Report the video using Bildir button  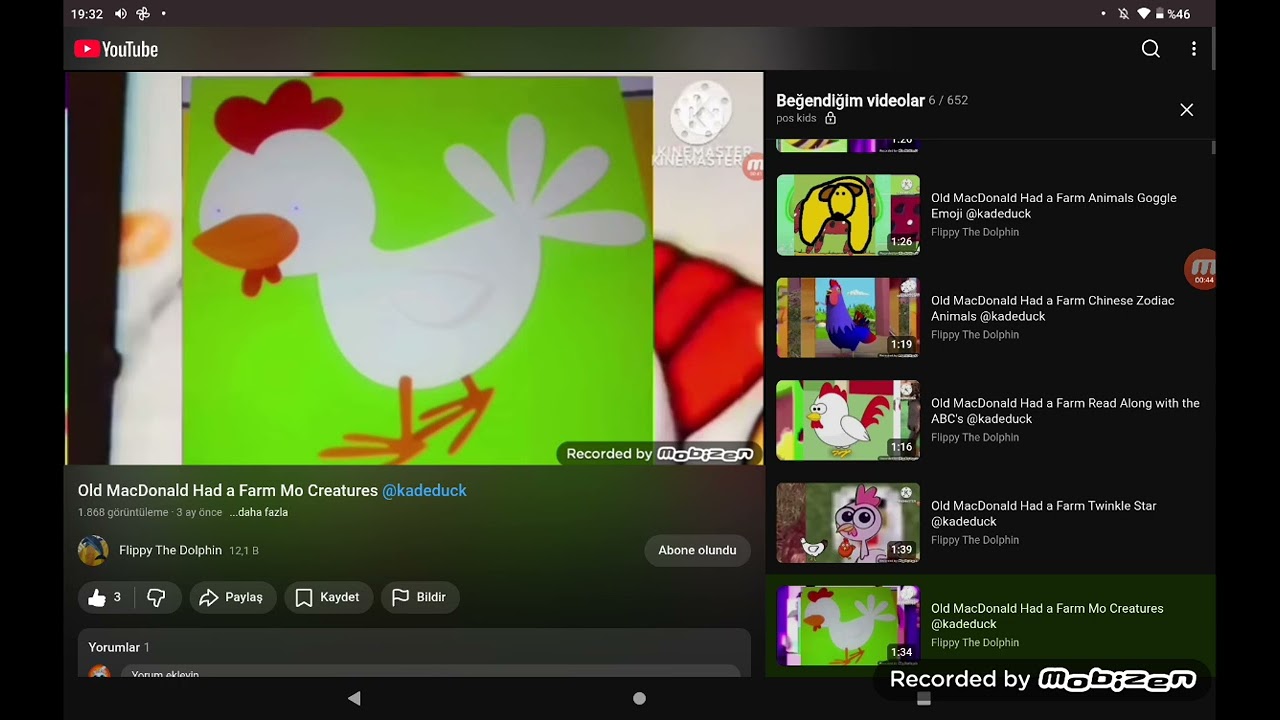point(420,597)
